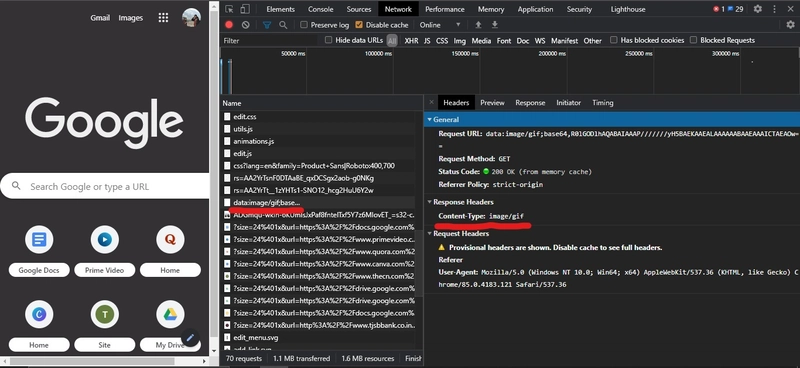Switch to the Response tab
The width and height of the screenshot is (800, 368).
(530, 103)
